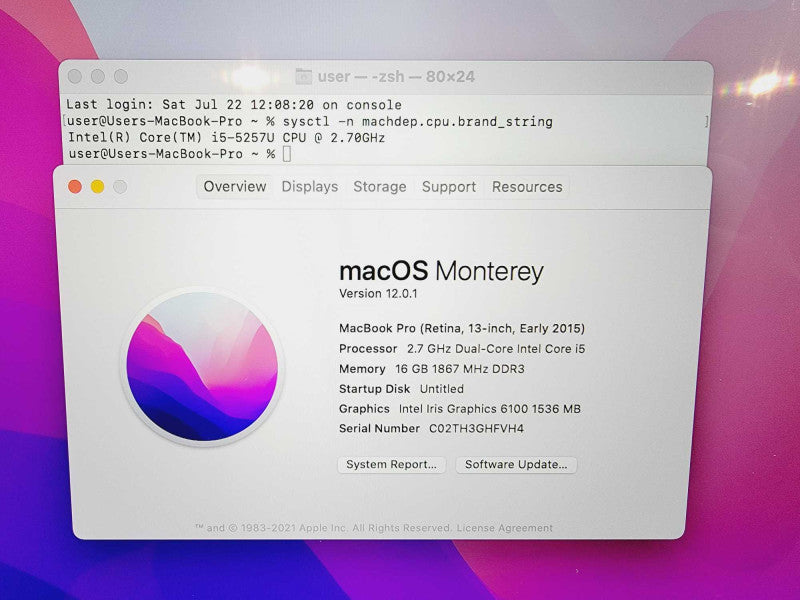
Task: Click the Terminal cursor at the last prompt
Action: coord(287,154)
